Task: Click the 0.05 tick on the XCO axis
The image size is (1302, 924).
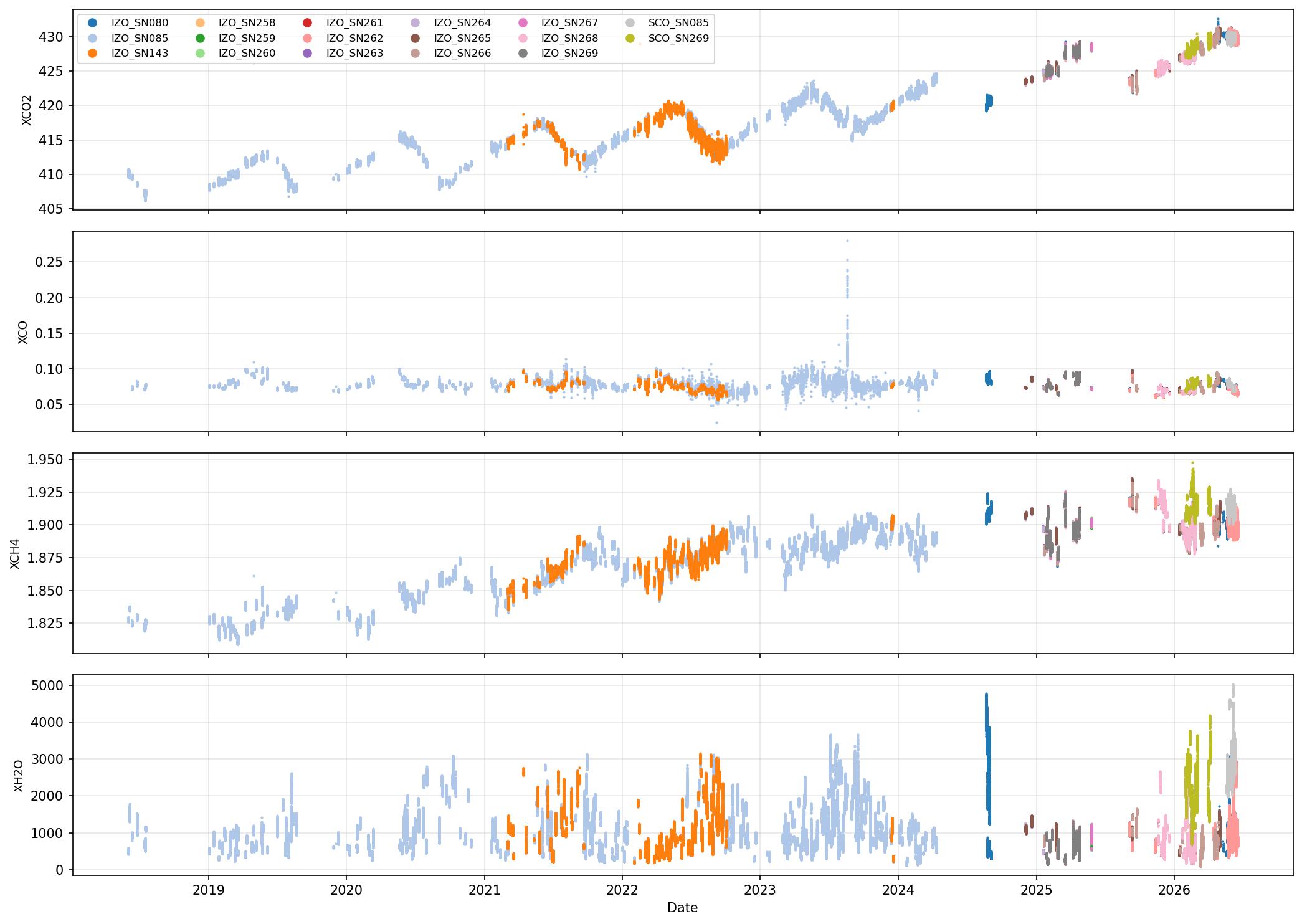Action: 48,405
